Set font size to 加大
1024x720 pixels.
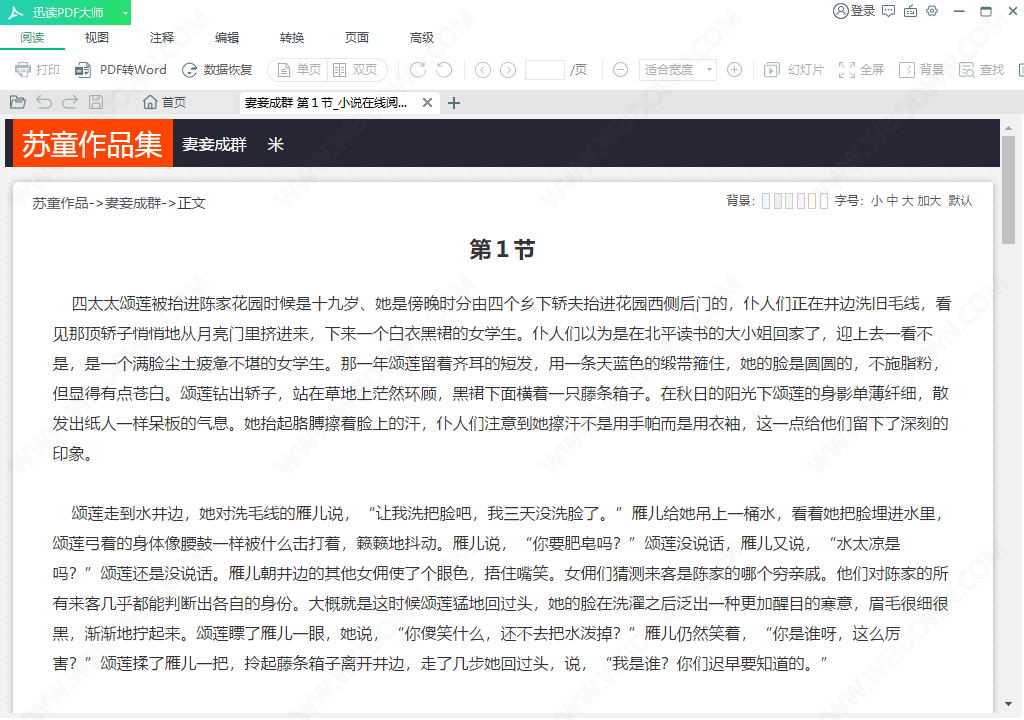(929, 201)
